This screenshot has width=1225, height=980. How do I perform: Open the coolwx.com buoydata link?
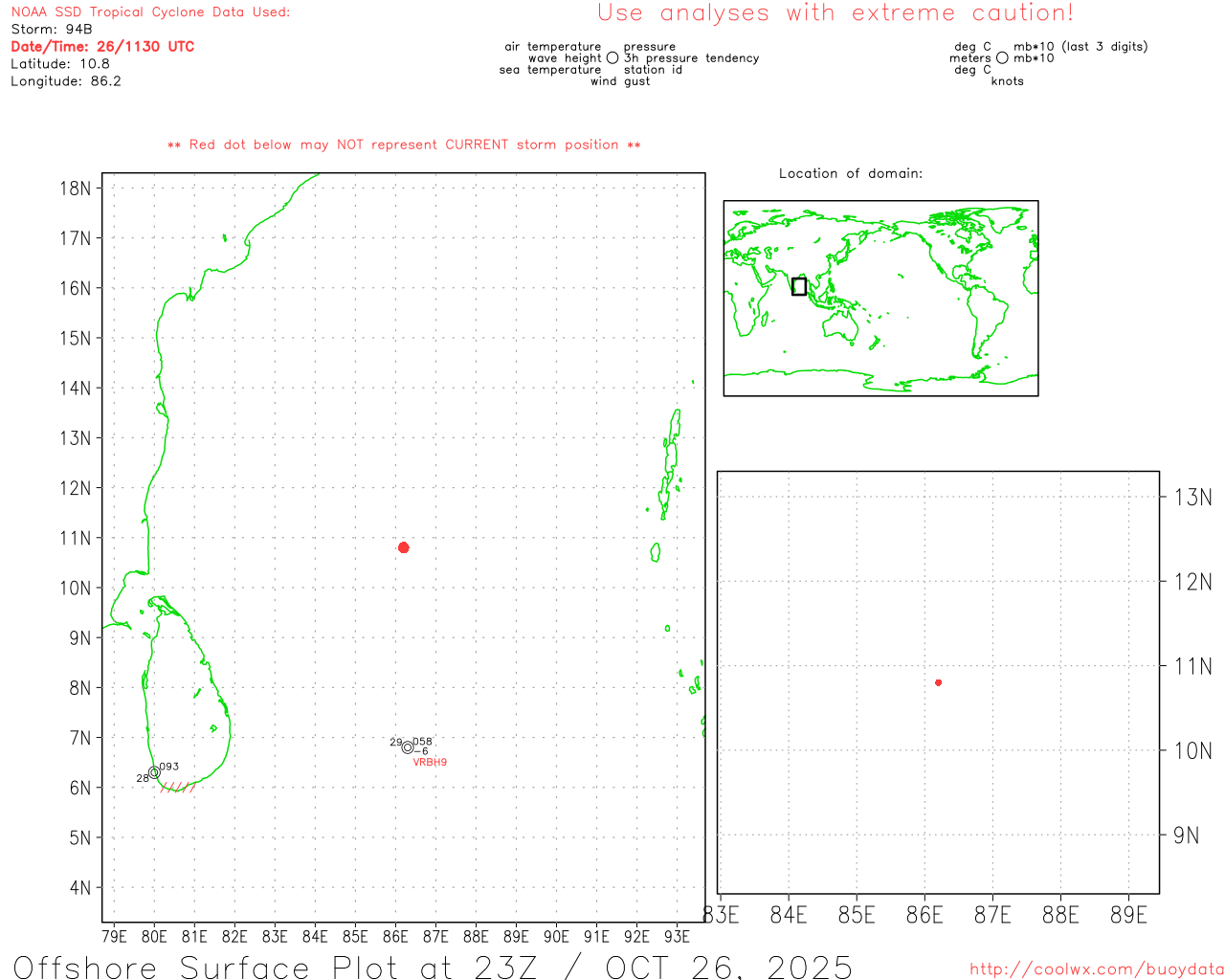click(1096, 969)
